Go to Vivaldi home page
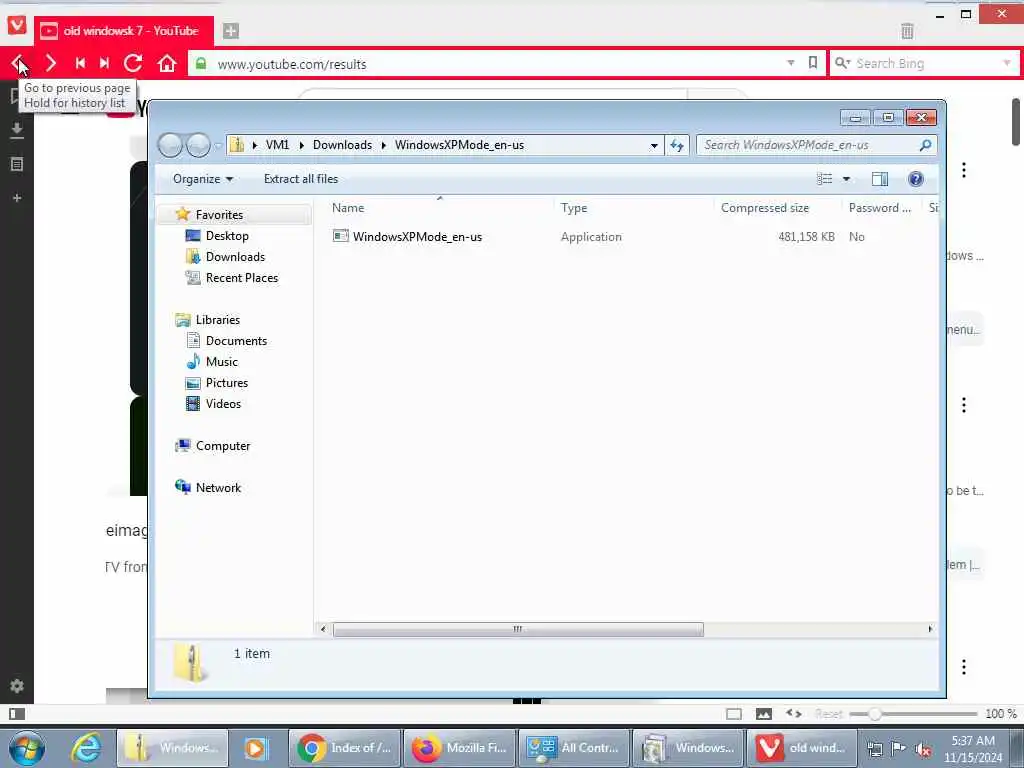This screenshot has height=768, width=1024. coord(167,63)
